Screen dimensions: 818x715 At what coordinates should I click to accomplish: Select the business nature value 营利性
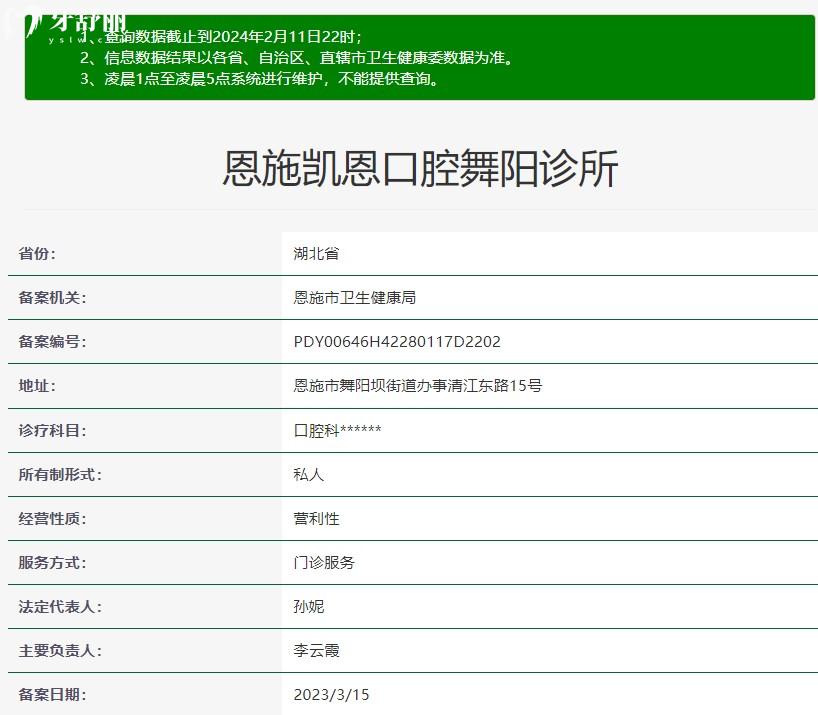[x=316, y=519]
